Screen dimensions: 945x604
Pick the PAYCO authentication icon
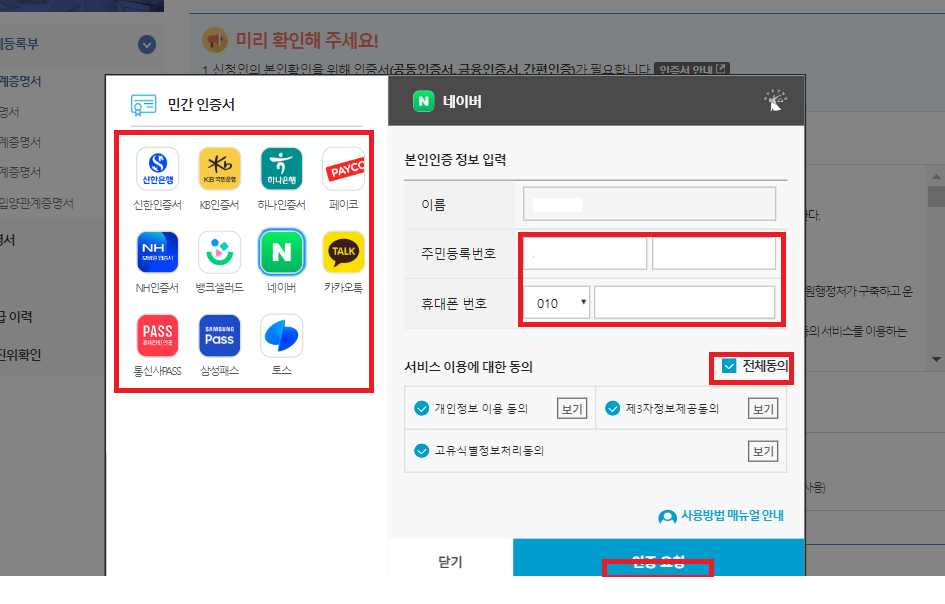[344, 169]
